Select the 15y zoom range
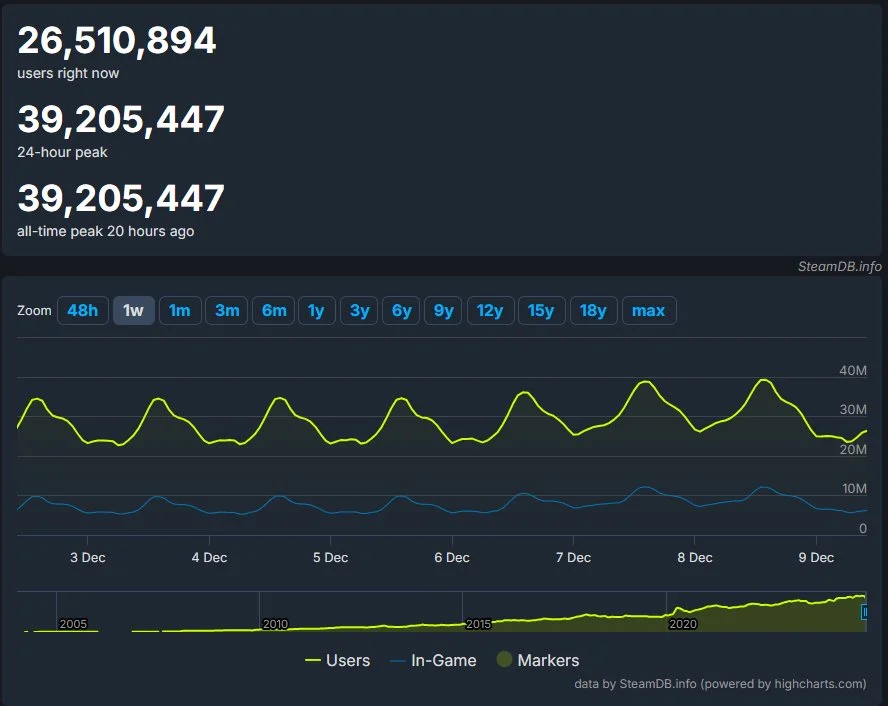Screen dimensions: 888x706 coord(541,310)
